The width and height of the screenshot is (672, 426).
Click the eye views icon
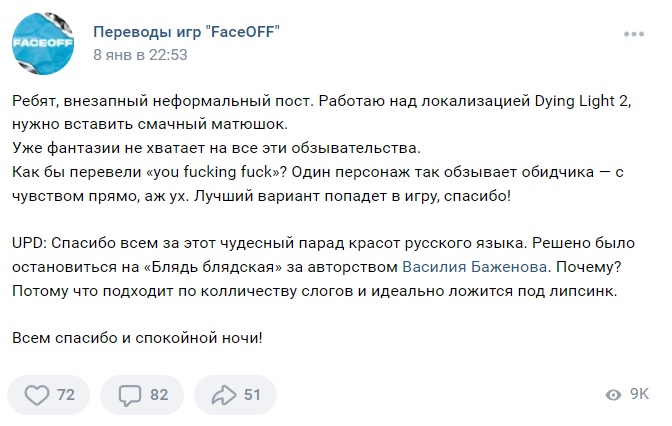(x=613, y=395)
